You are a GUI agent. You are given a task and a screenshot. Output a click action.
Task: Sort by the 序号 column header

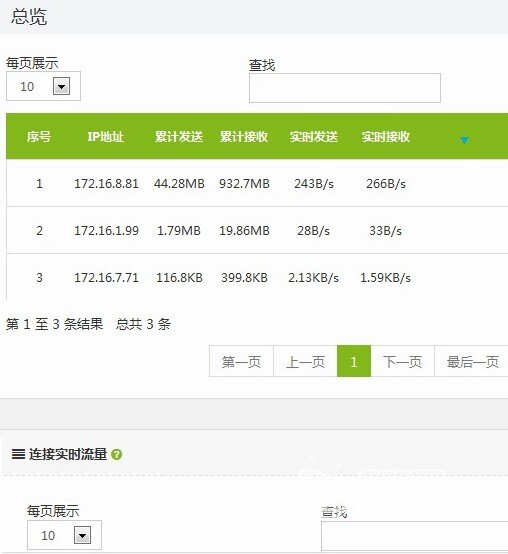pos(39,136)
